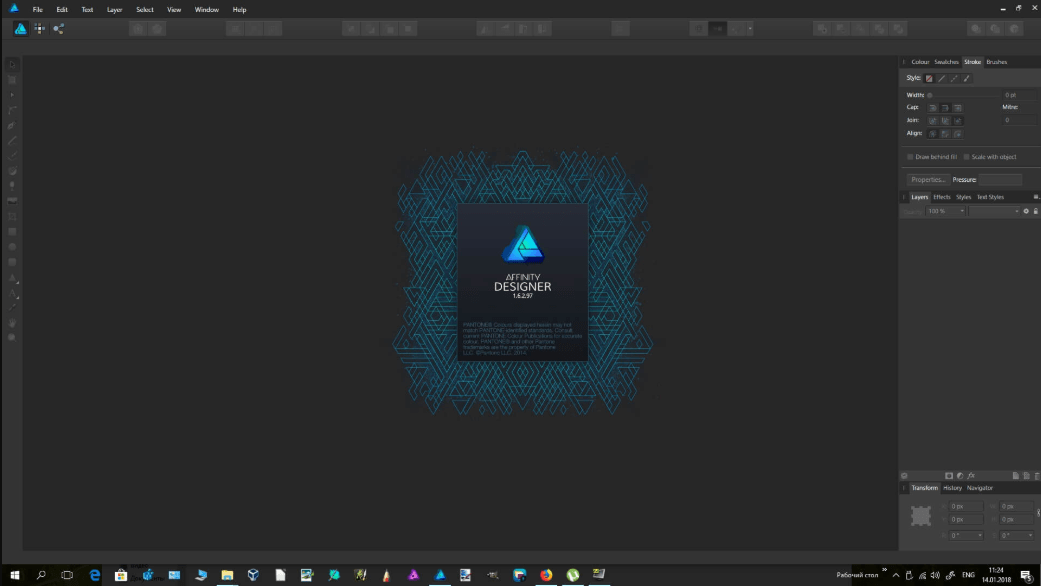Click the stroke Width slider handle

pos(930,95)
